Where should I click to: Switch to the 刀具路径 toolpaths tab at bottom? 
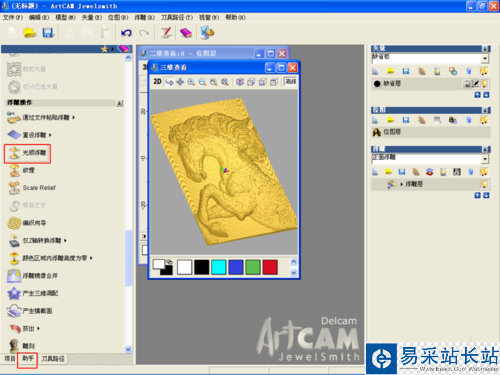point(53,359)
